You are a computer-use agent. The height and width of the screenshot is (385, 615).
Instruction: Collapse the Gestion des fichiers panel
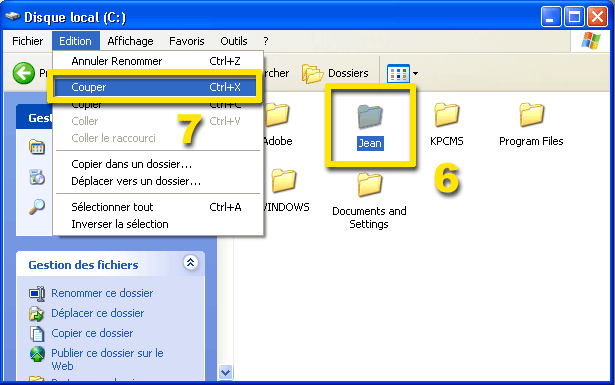click(x=191, y=263)
